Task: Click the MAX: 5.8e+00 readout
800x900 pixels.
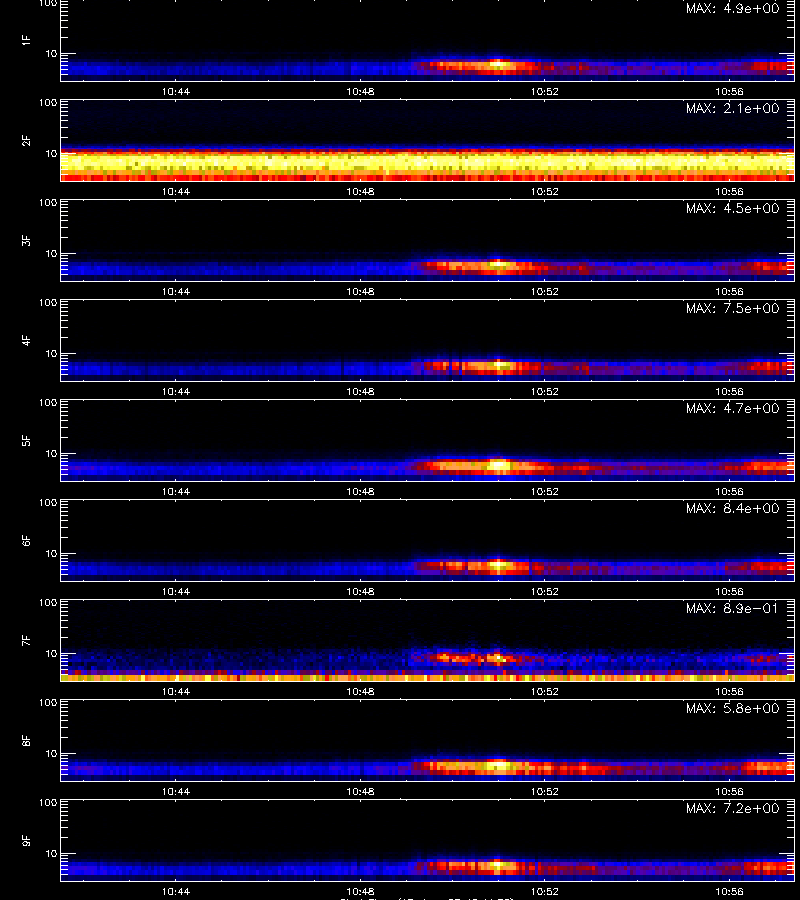Action: click(732, 708)
